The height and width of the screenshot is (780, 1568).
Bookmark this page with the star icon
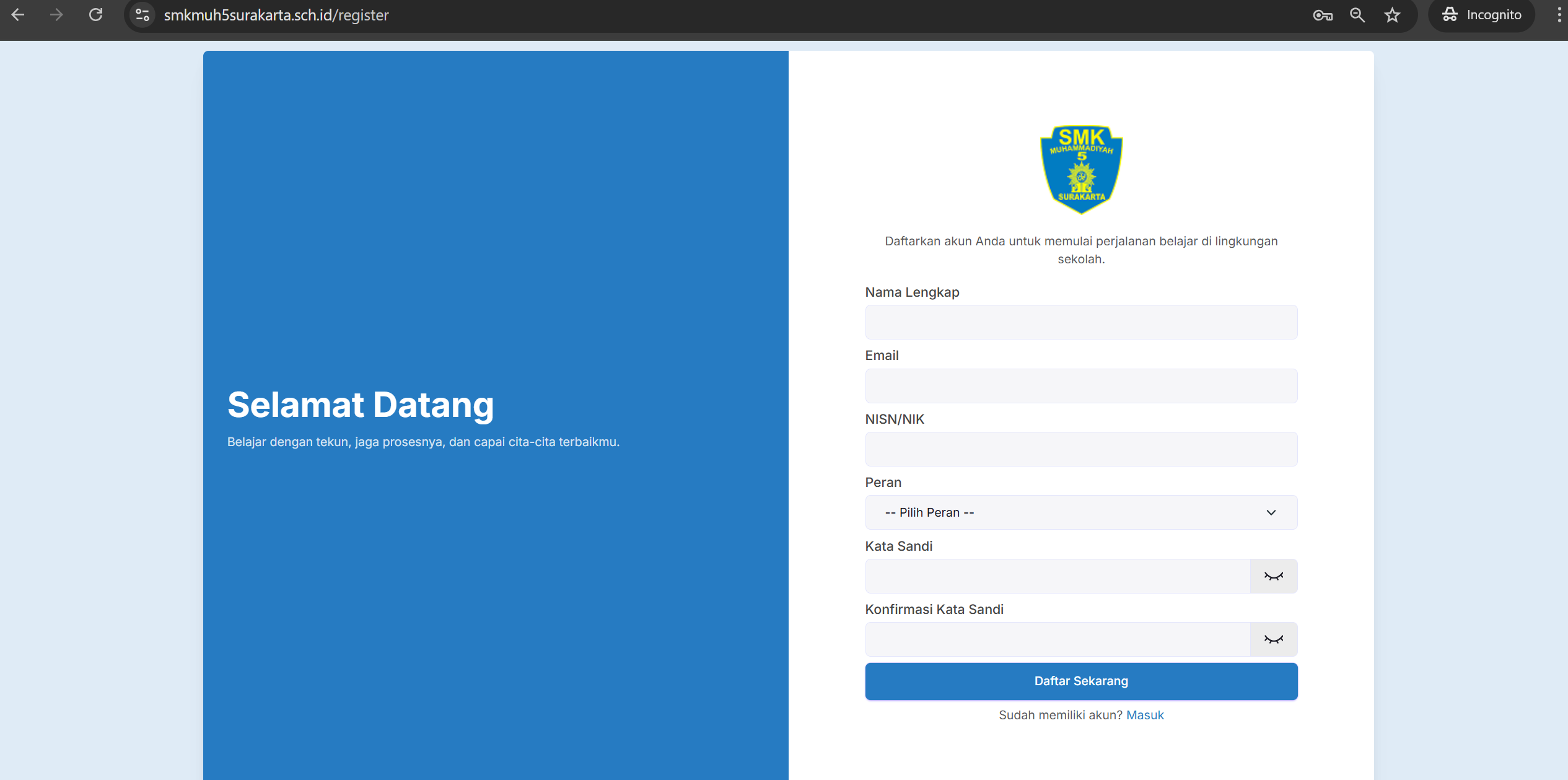[x=1392, y=15]
